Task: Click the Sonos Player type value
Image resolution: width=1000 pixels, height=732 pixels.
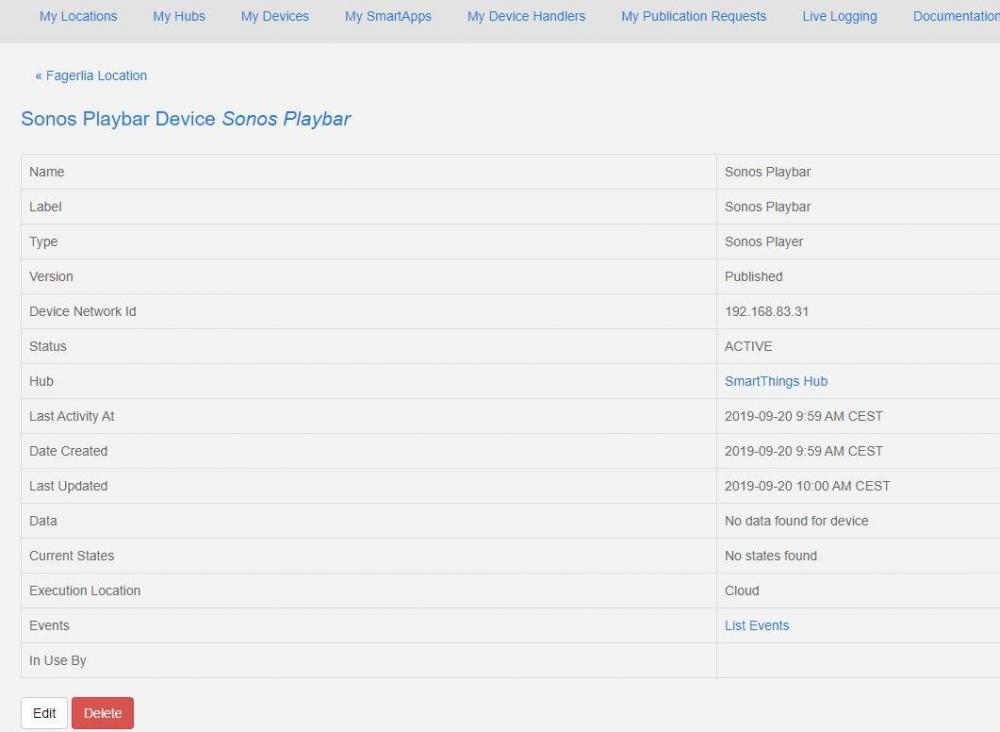Action: point(763,241)
